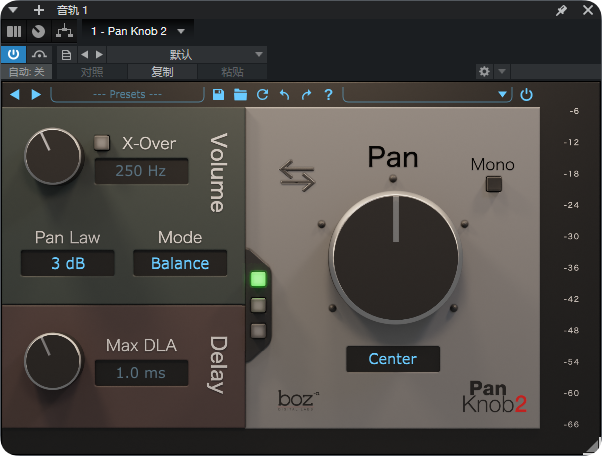Click the 复制 copy button
Image resolution: width=602 pixels, height=456 pixels.
pos(162,72)
